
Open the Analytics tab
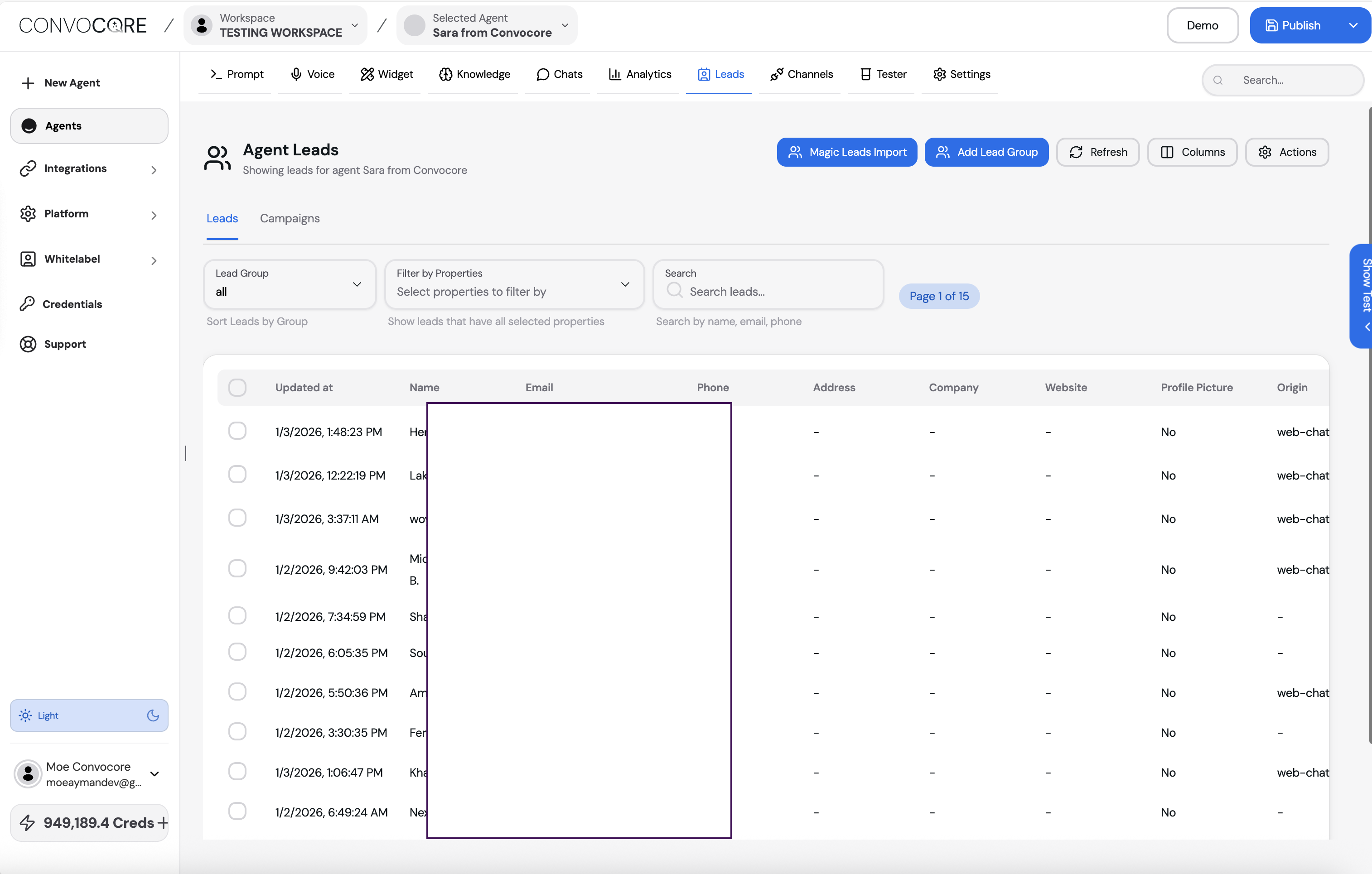[640, 75]
